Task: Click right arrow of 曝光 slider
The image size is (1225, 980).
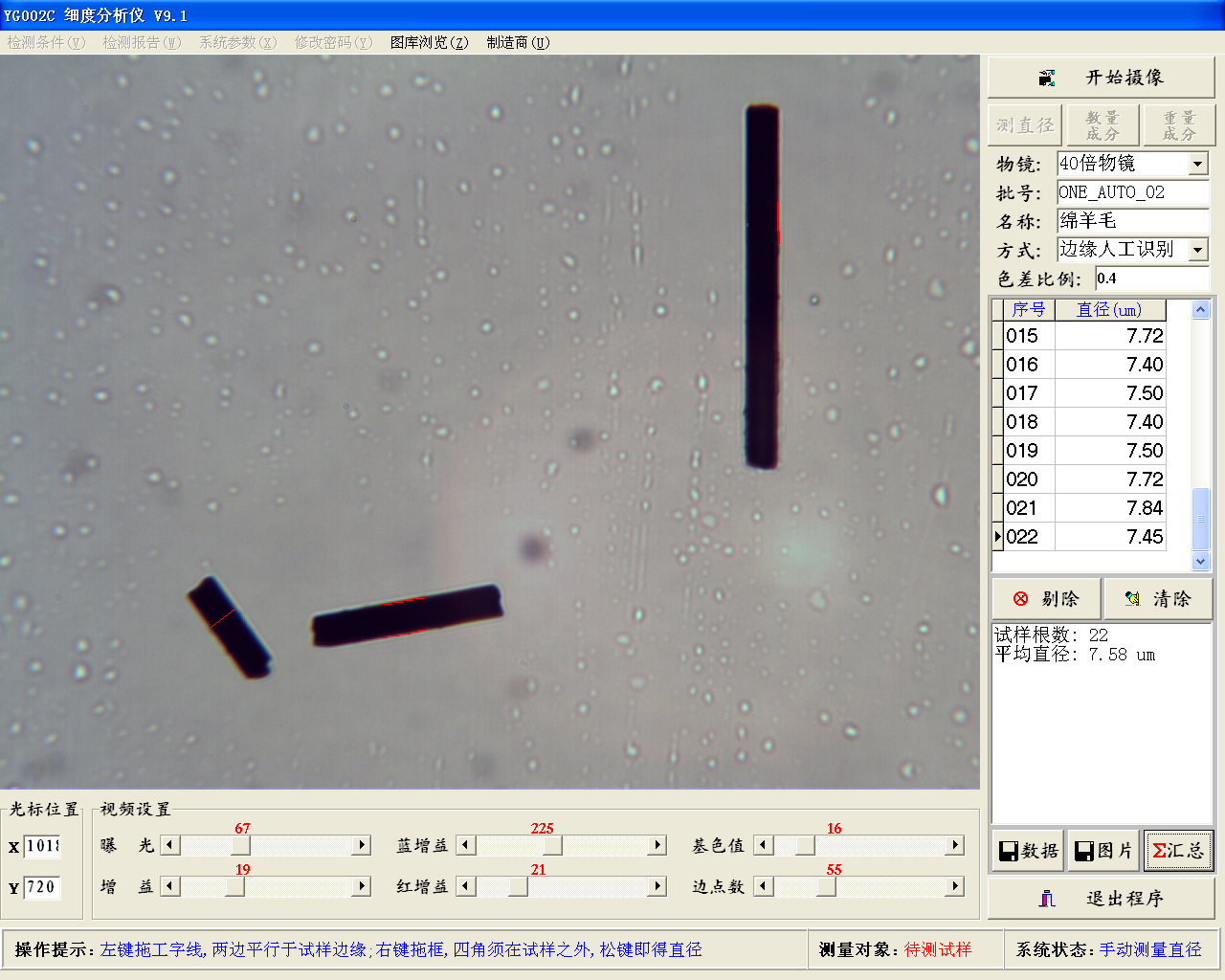Action: pyautogui.click(x=362, y=845)
